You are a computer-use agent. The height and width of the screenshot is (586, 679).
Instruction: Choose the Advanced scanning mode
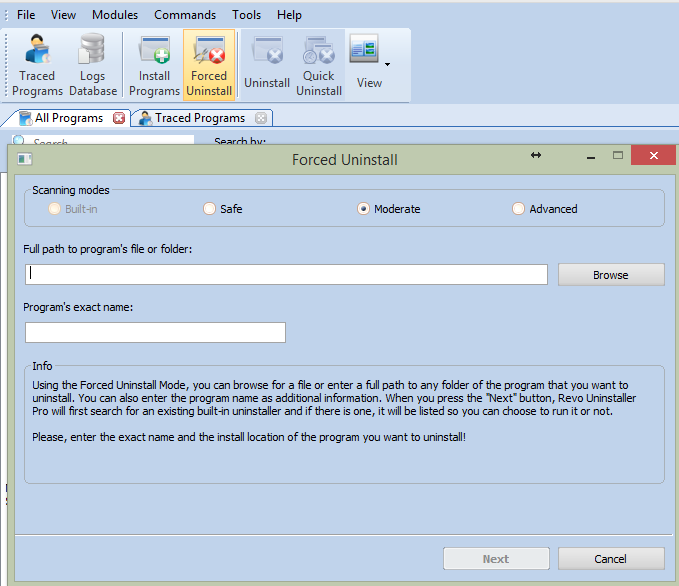pos(518,209)
